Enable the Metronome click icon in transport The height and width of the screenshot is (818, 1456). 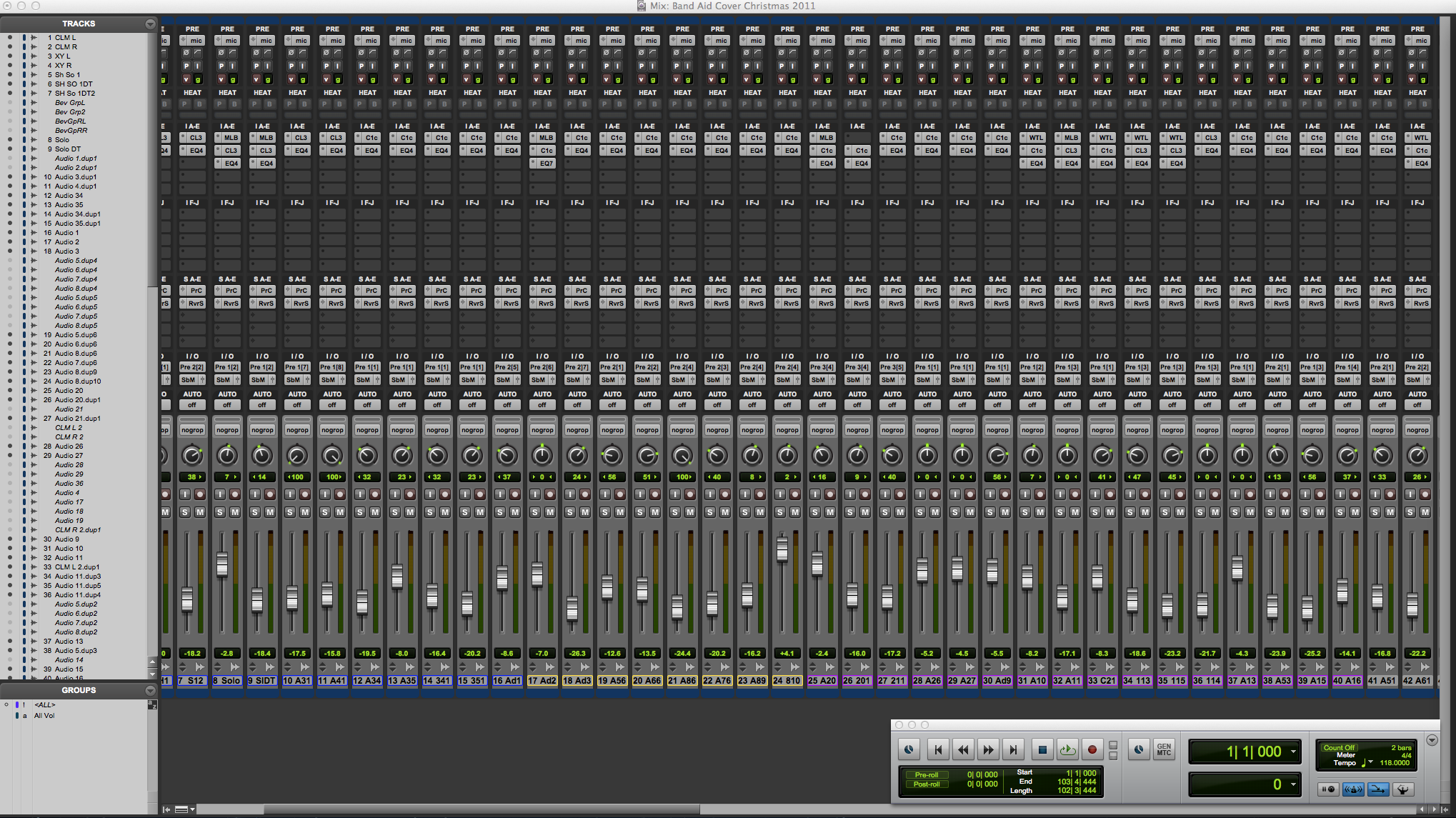point(1353,789)
